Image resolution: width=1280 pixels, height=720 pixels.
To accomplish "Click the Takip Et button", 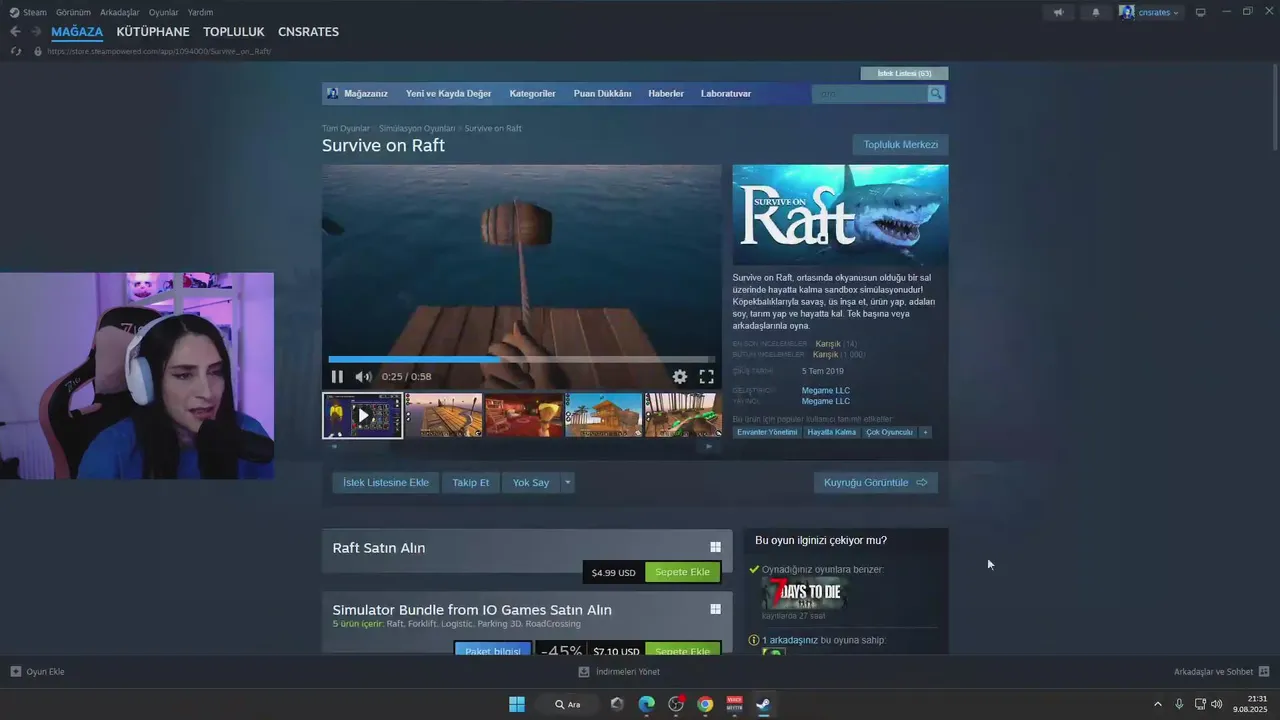I will [x=470, y=482].
